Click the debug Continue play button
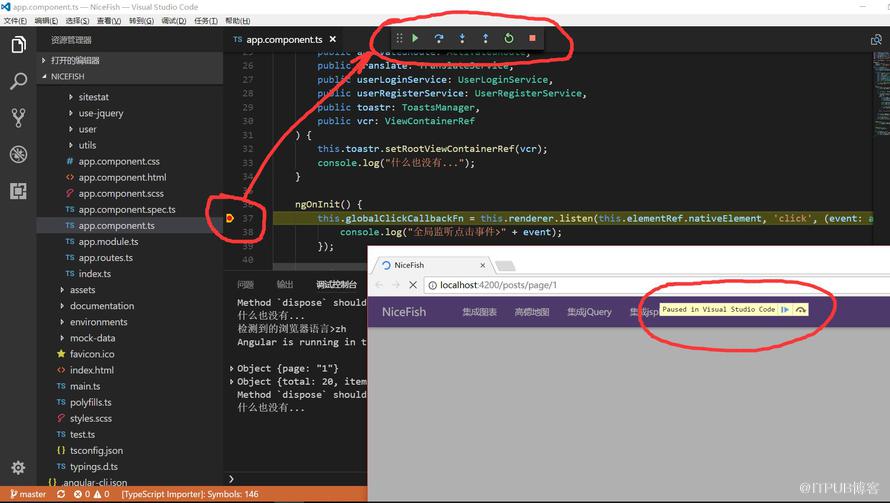Screen dimensions: 890x503 click(x=415, y=38)
